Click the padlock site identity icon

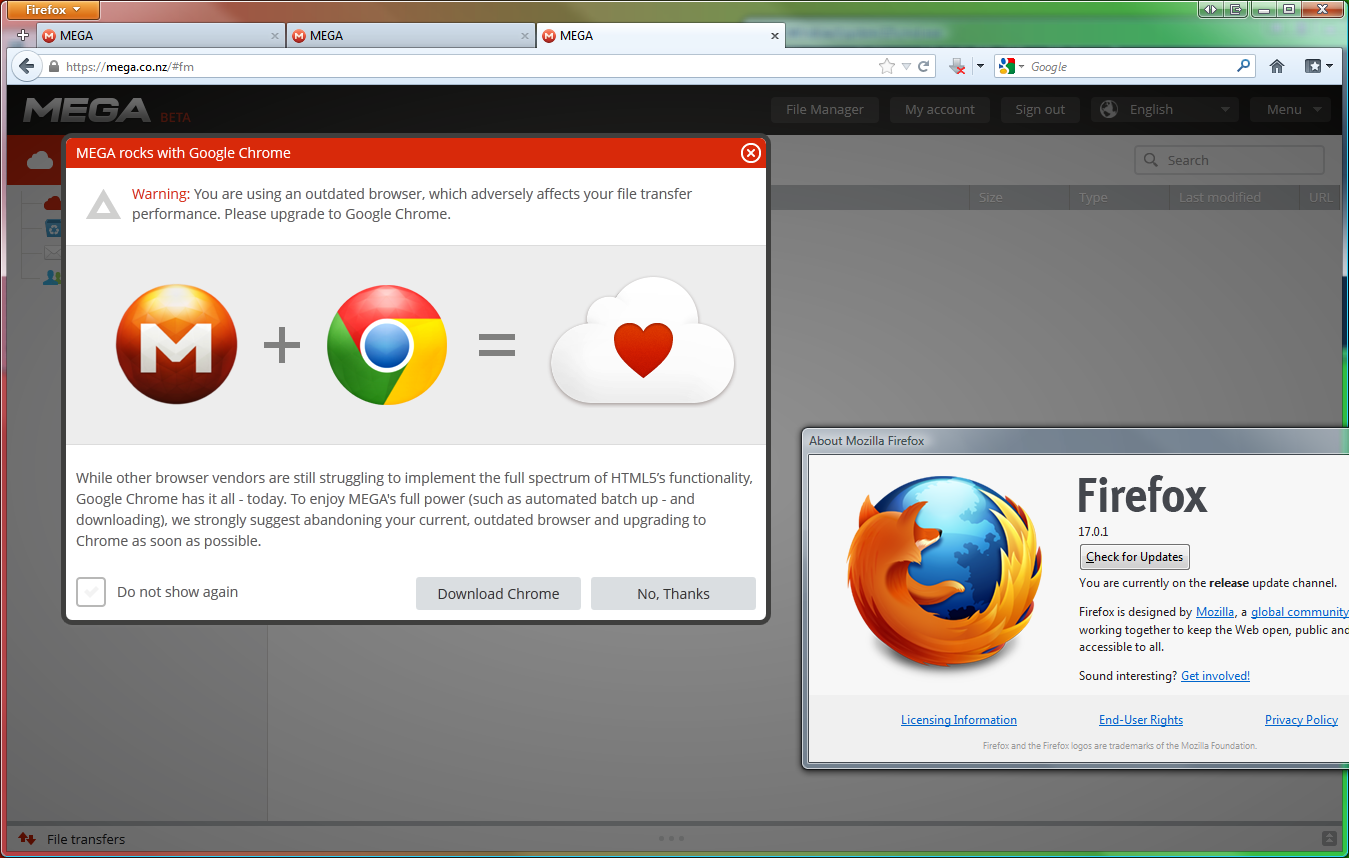tap(54, 67)
